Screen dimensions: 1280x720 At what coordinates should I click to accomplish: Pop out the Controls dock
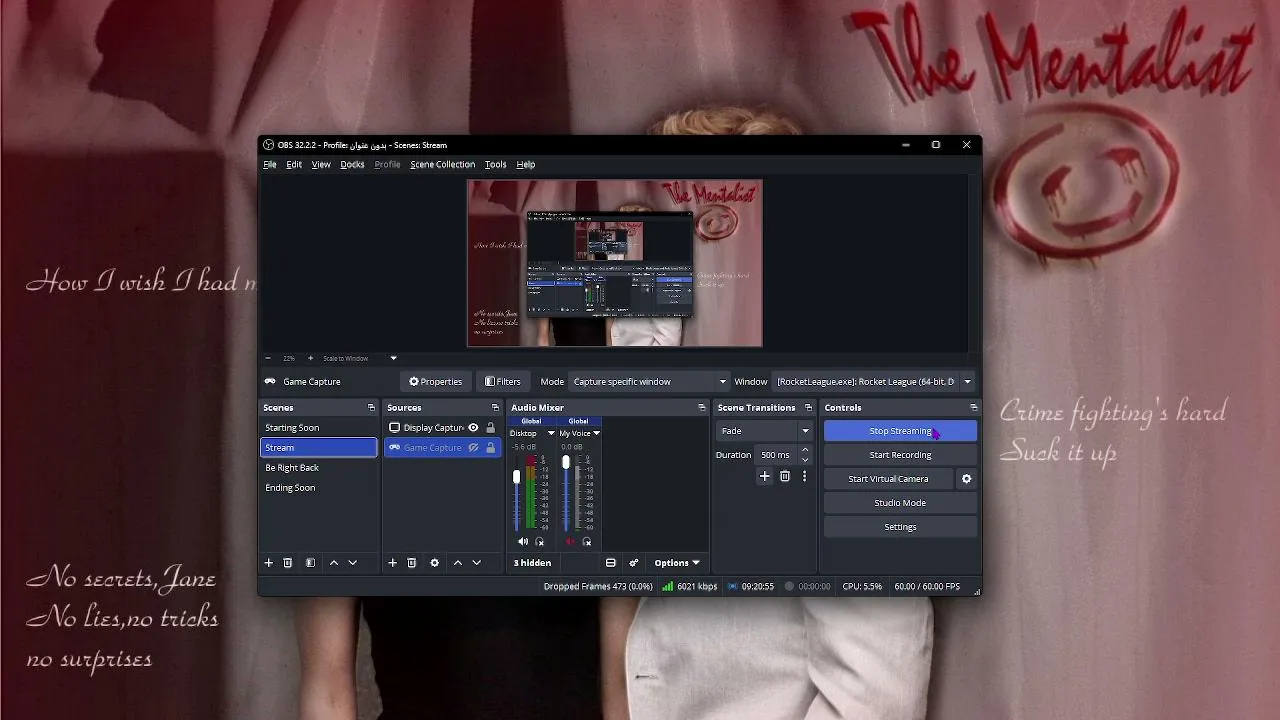973,408
